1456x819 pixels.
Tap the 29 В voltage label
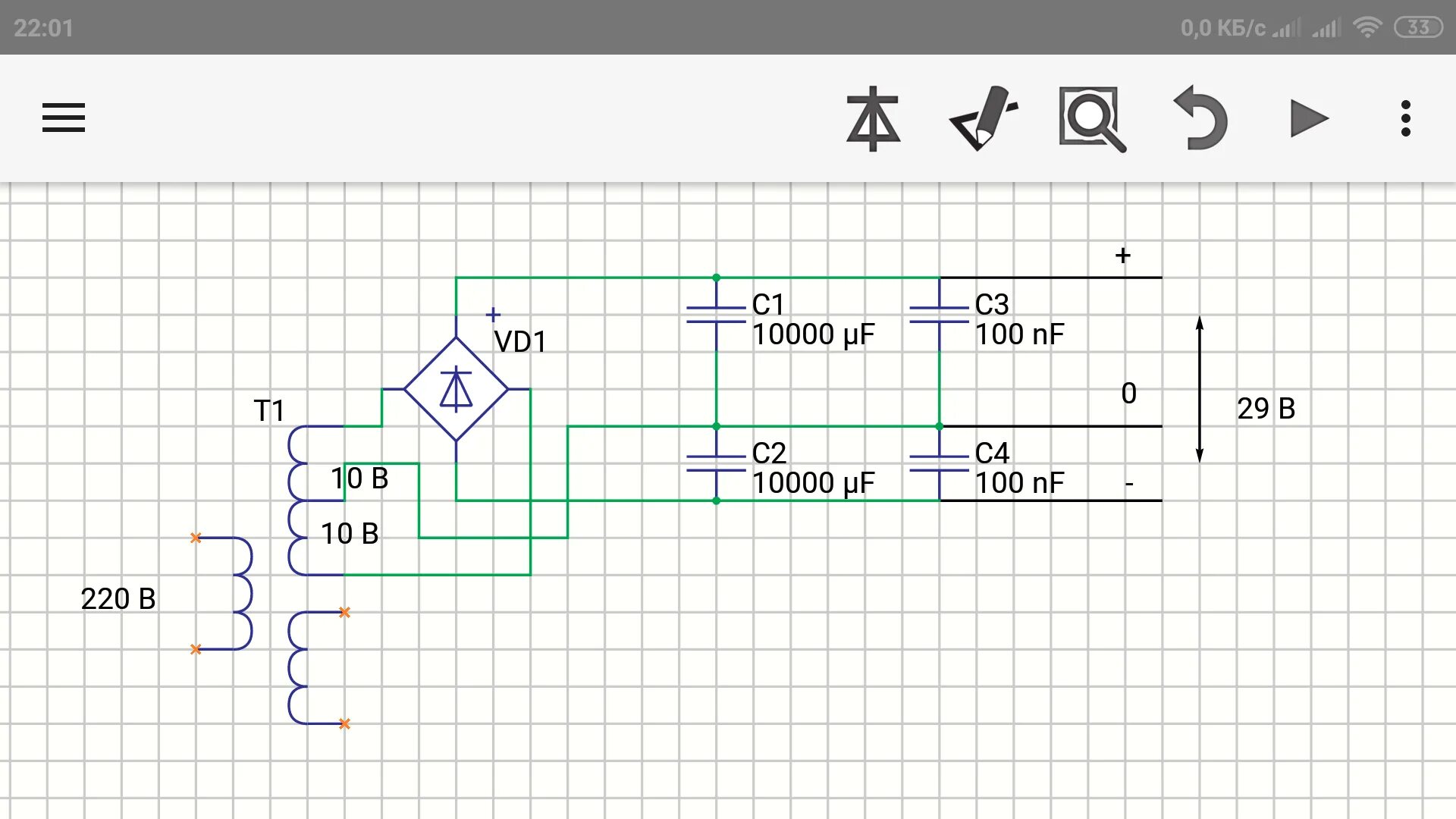1266,409
